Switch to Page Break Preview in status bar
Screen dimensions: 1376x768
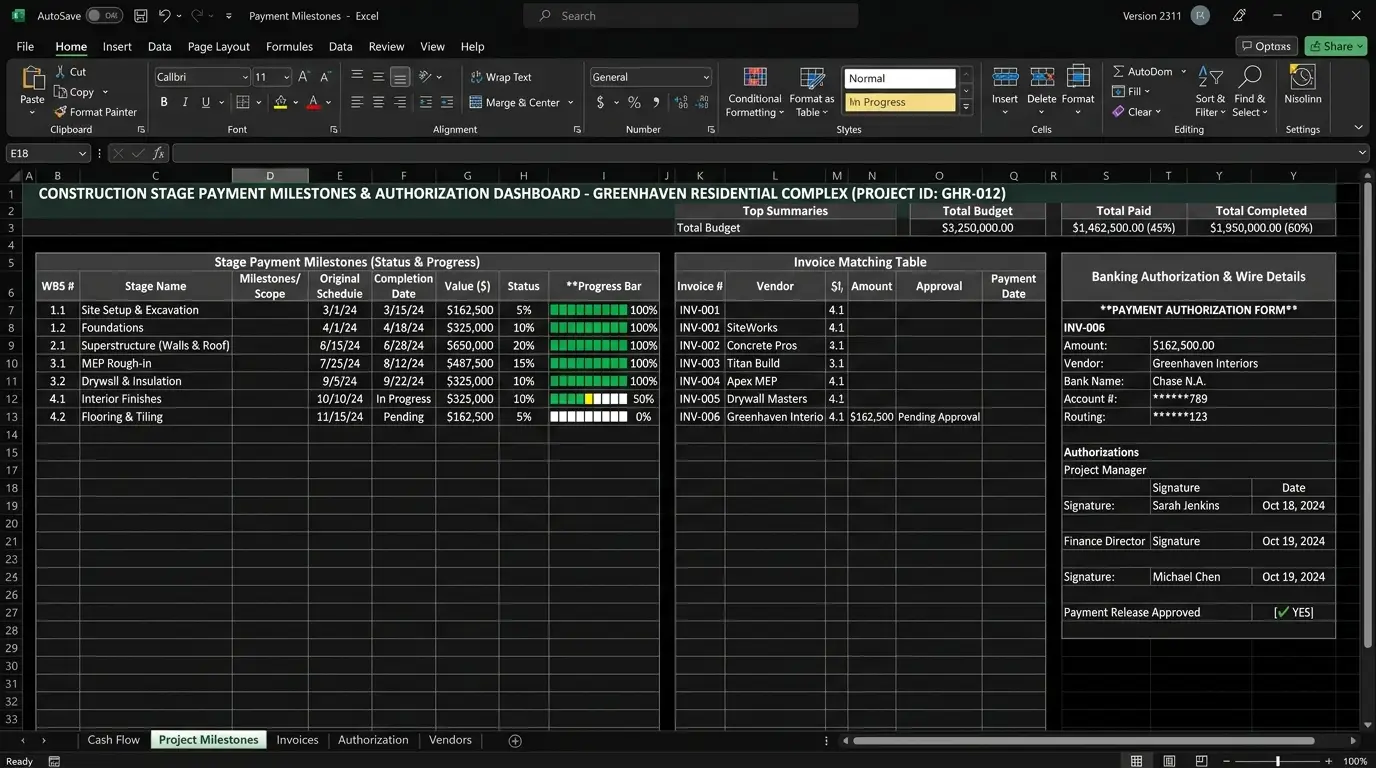[1202, 761]
